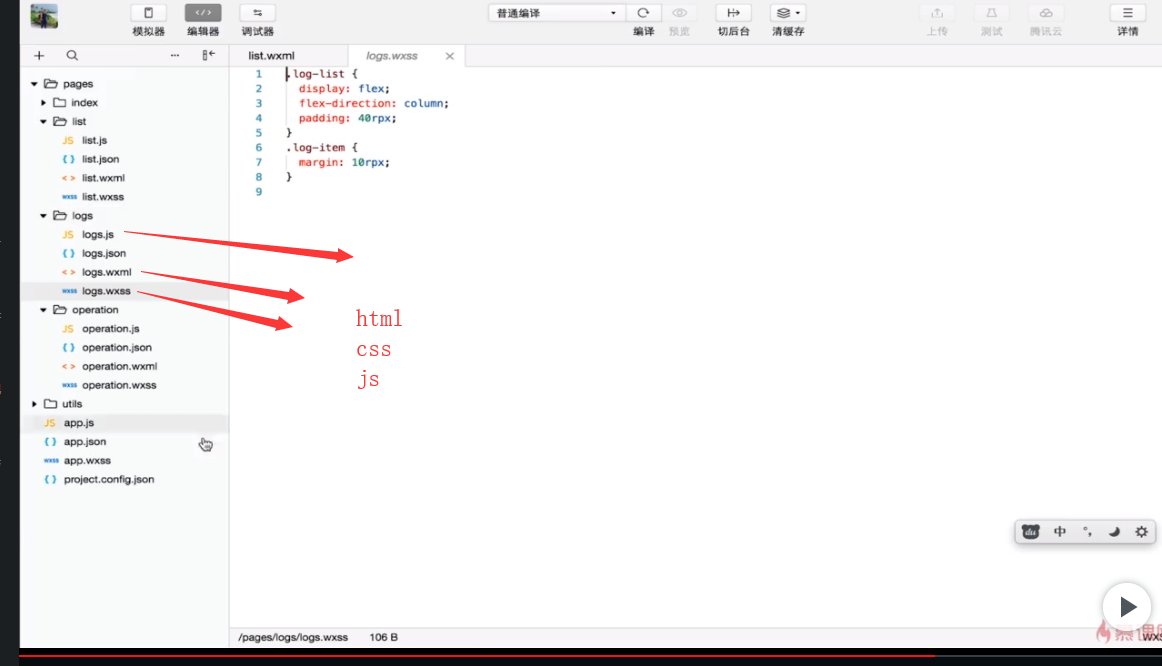
Task: Click the margin: 10rpx code line
Action: click(344, 162)
